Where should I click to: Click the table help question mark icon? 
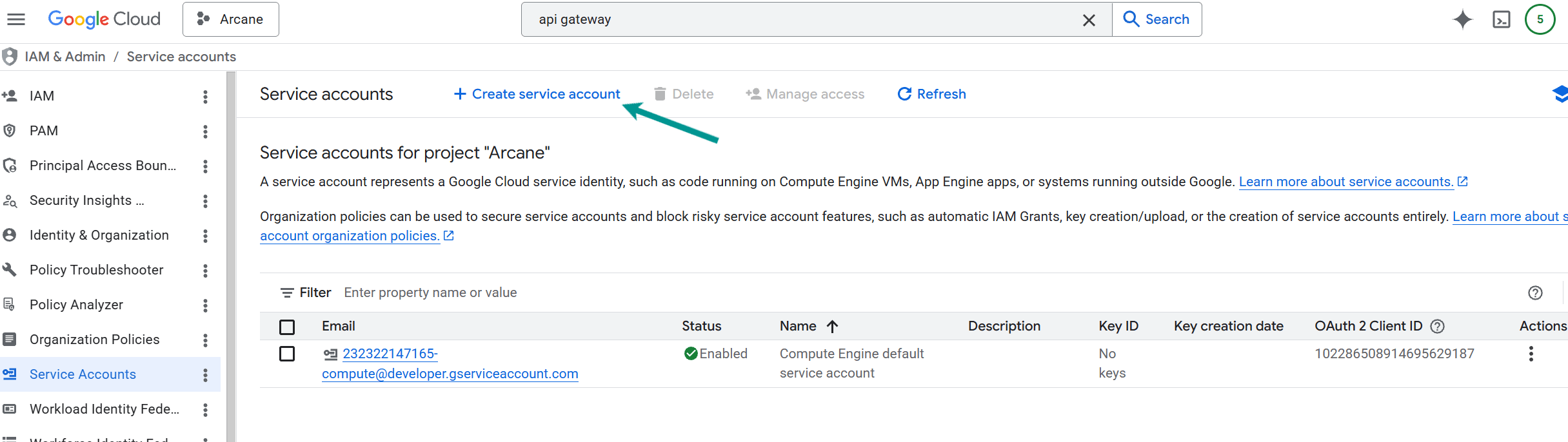click(x=1535, y=293)
